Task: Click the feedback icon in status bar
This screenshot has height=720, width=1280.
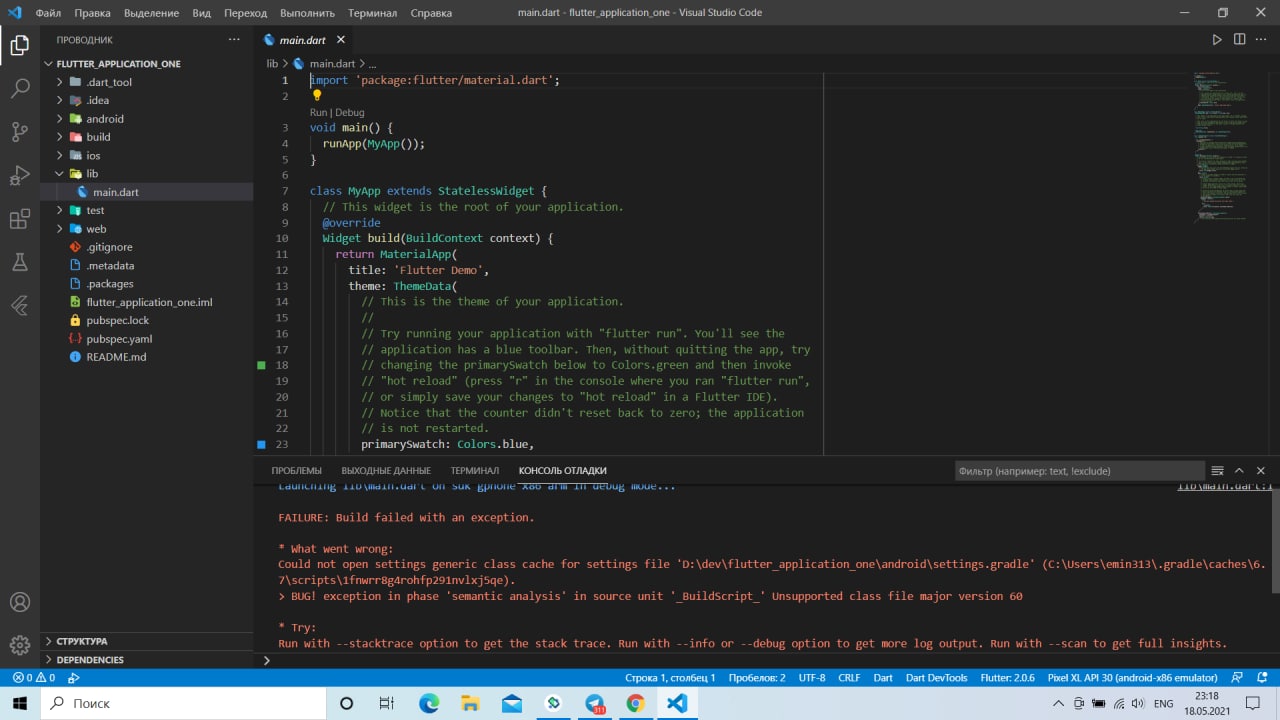Action: (x=1238, y=678)
